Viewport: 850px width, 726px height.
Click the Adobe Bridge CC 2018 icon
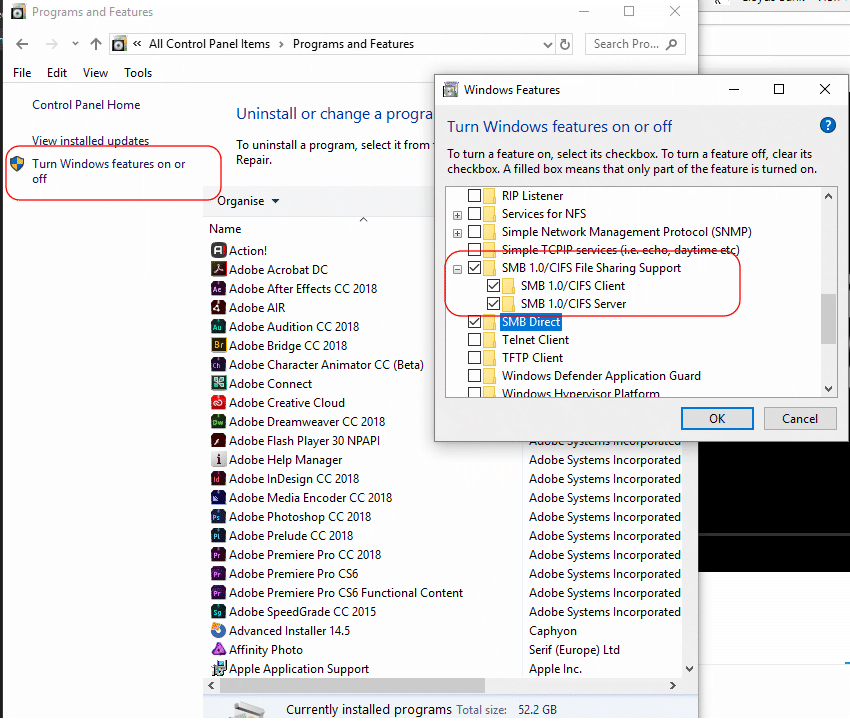click(x=218, y=345)
